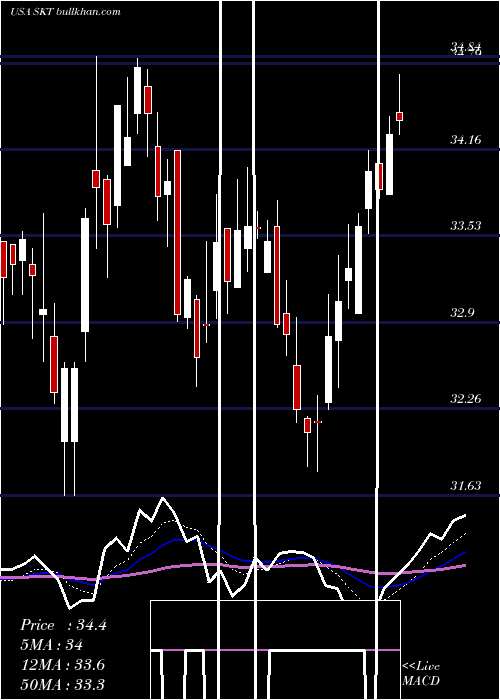500x700 pixels.
Task: Click the 'USA SKT bullkhan.com' chart title
Action: pyautogui.click(x=65, y=12)
